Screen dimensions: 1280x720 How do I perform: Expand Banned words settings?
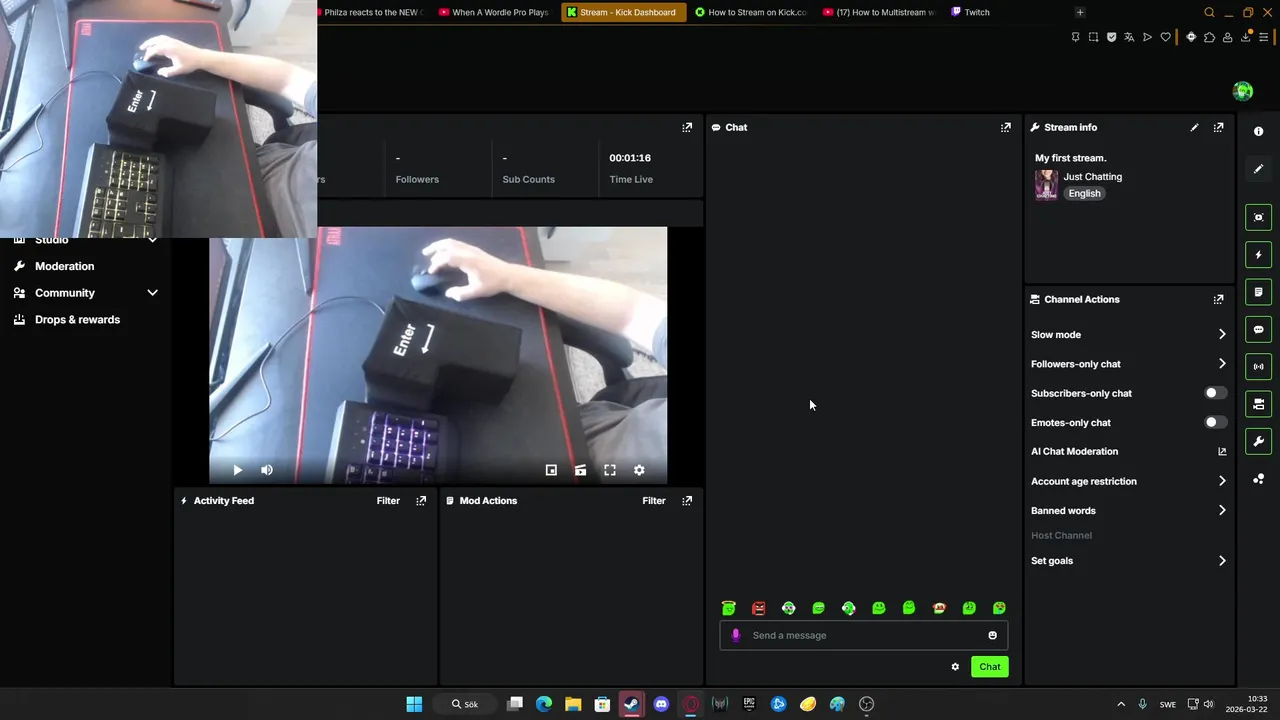(1222, 510)
